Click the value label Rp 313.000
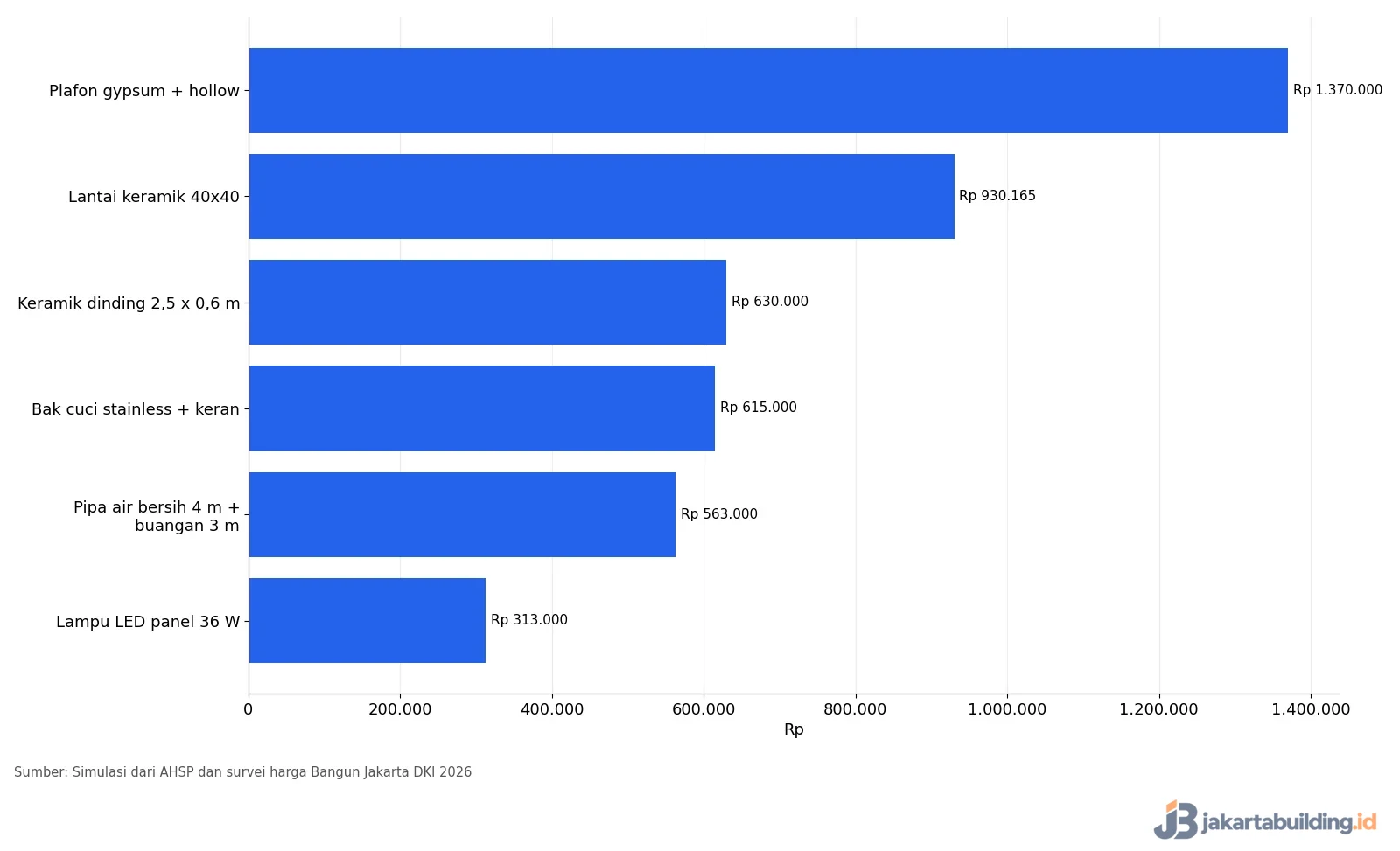The height and width of the screenshot is (851, 1400). [529, 620]
